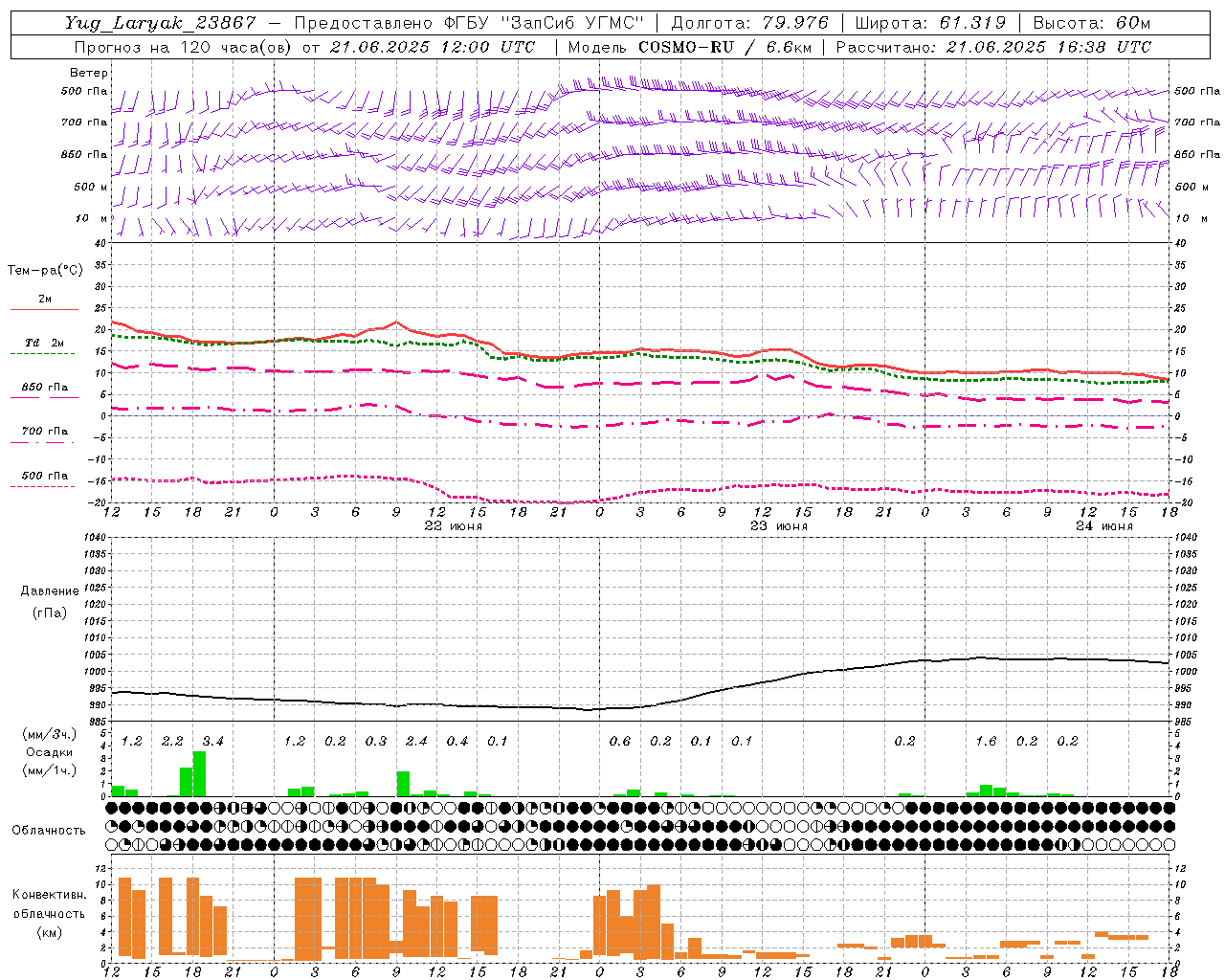The width and height of the screenshot is (1225, 980).
Task: Click the Тем-ра(°C) axis title
Action: coord(45,271)
